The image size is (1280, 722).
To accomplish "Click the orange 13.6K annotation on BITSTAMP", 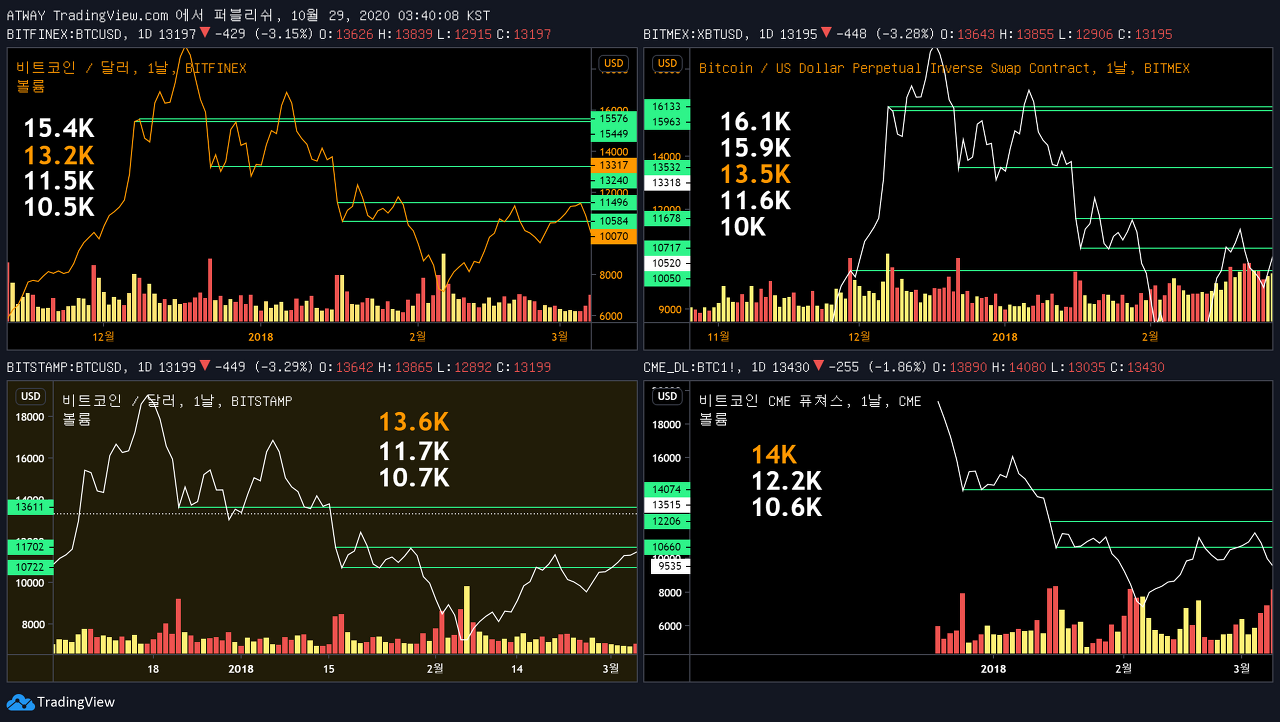I will point(414,423).
